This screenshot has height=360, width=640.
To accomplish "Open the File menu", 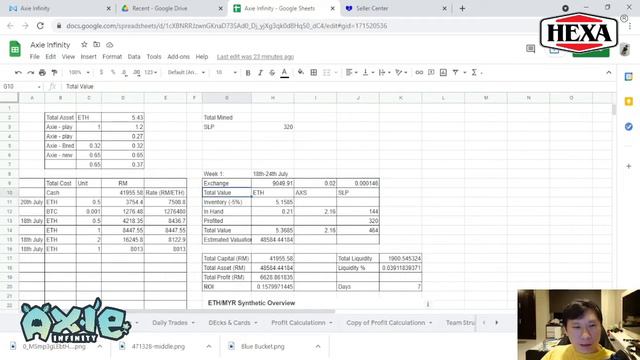I will point(35,57).
